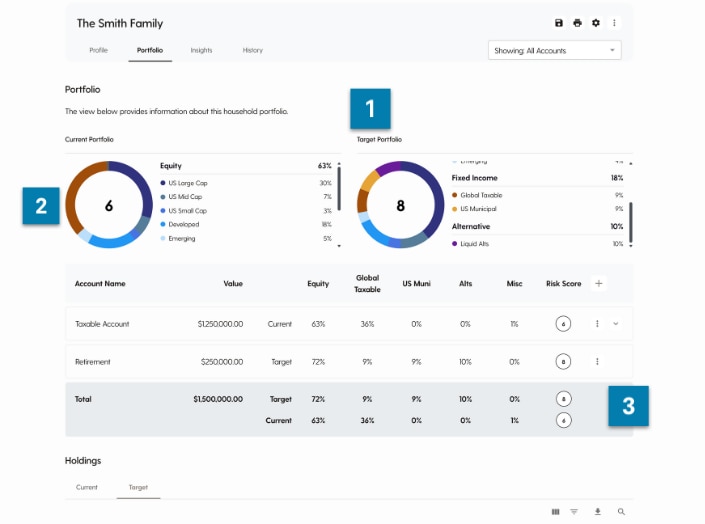Go to the Profile tab
Screen dimensions: 705x524
click(x=98, y=50)
